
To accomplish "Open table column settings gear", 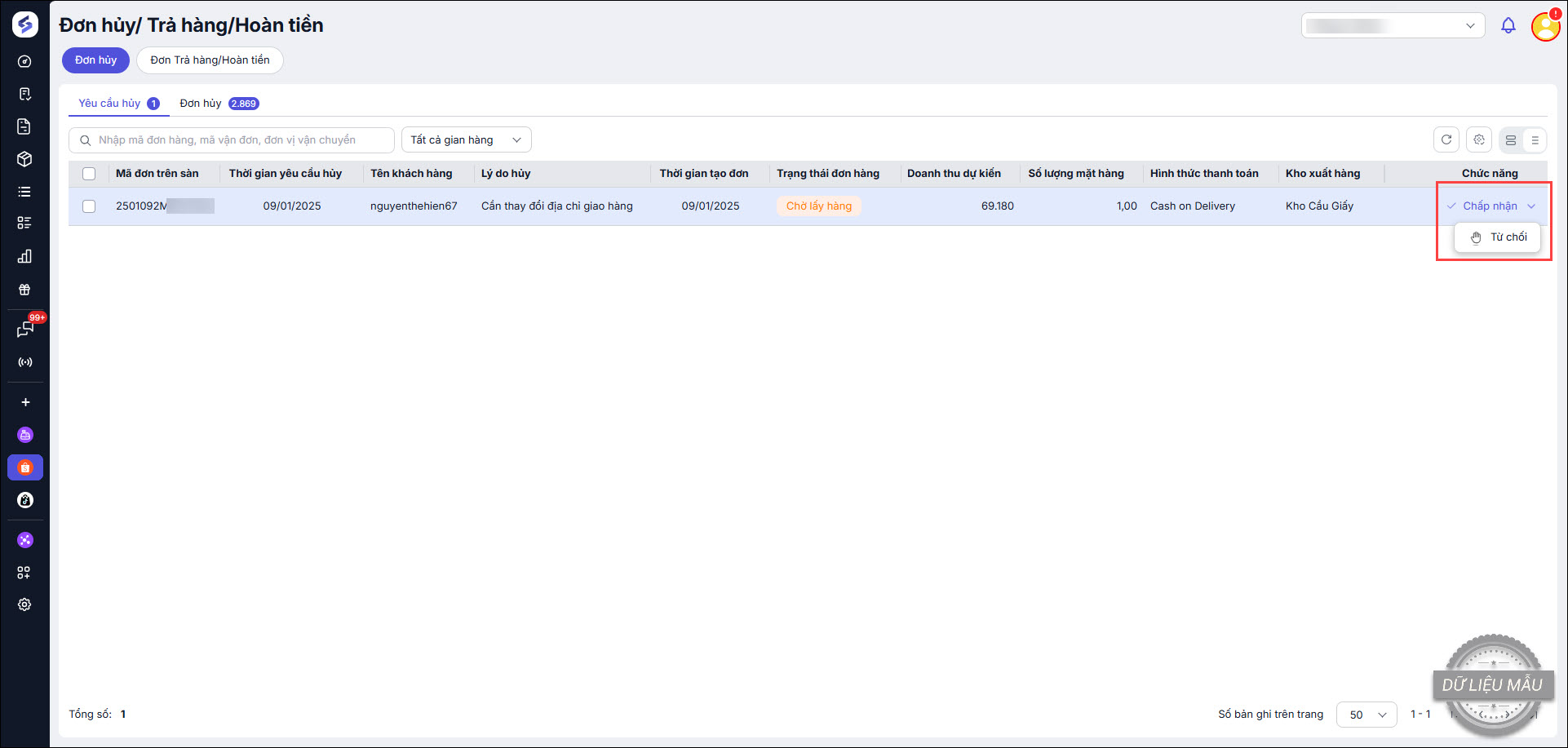I will tap(1478, 140).
